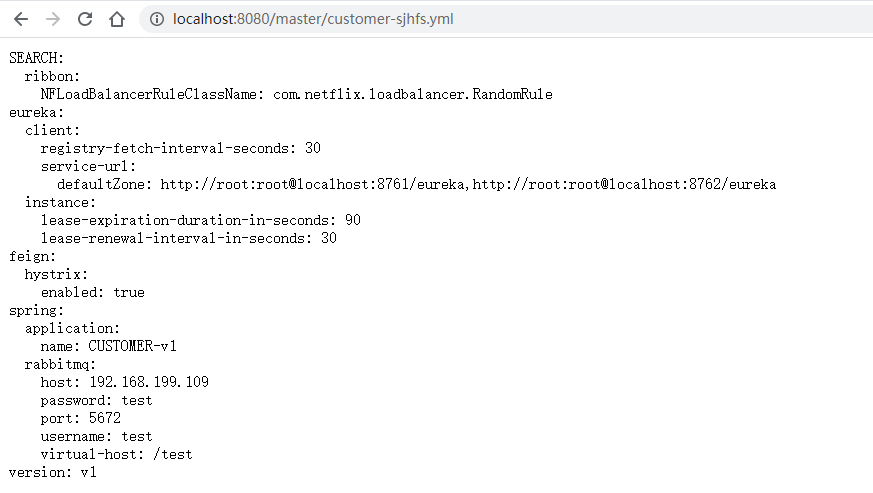Open the browser home page
Screen dimensions: 873x493
(117, 19)
